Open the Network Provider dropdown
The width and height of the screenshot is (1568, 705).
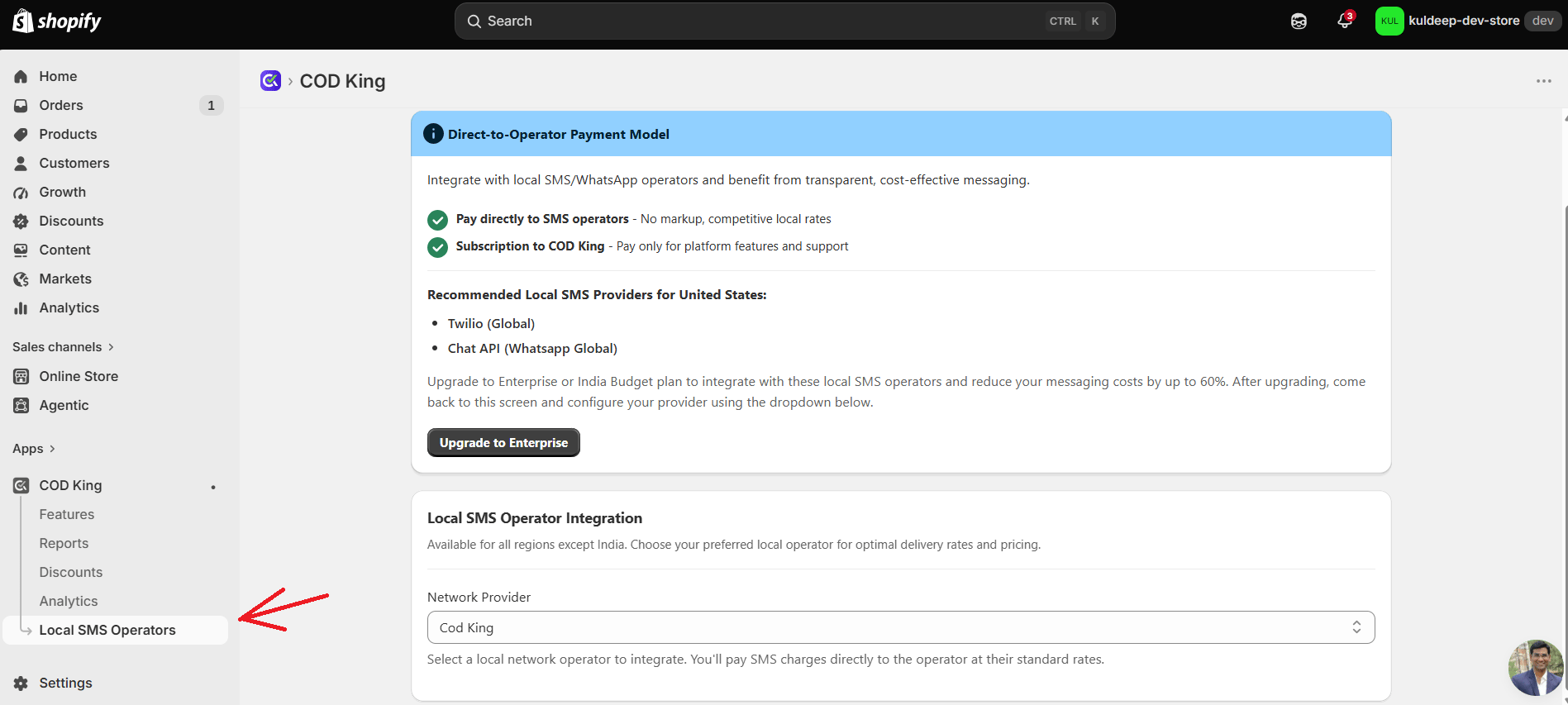[x=901, y=627]
